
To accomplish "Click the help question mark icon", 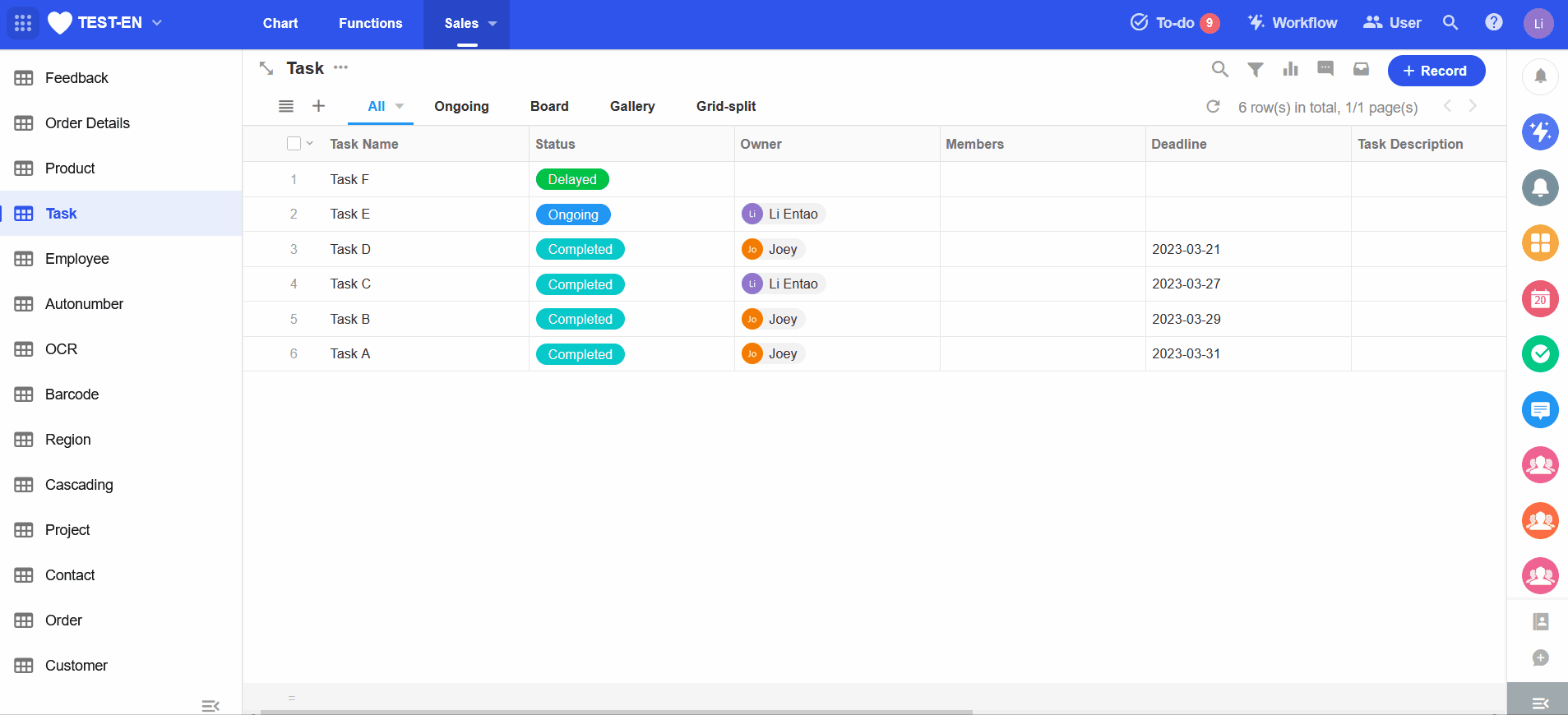I will click(x=1493, y=23).
